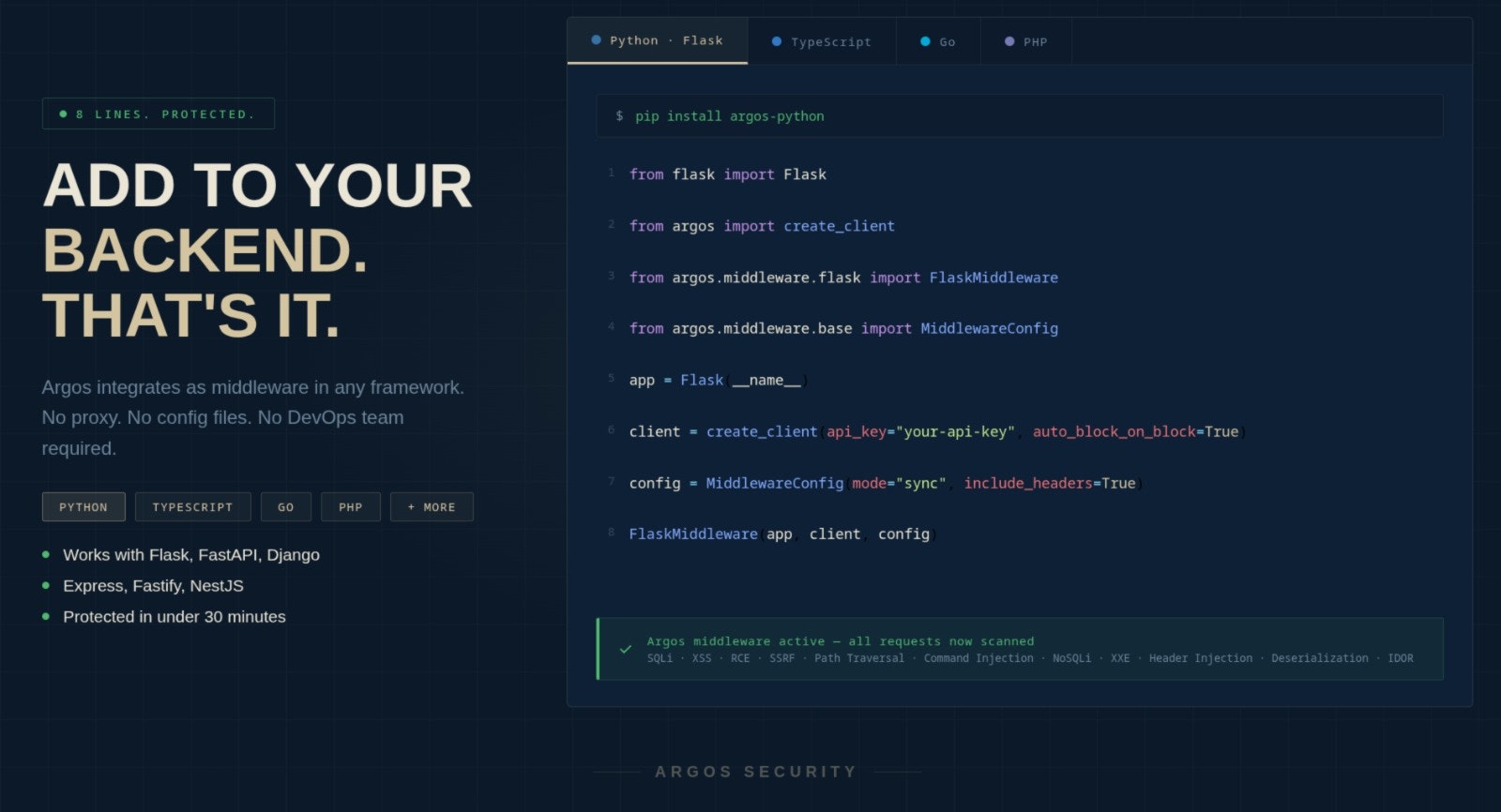
Task: Click the blue dot on TypeScript tab
Action: (777, 41)
